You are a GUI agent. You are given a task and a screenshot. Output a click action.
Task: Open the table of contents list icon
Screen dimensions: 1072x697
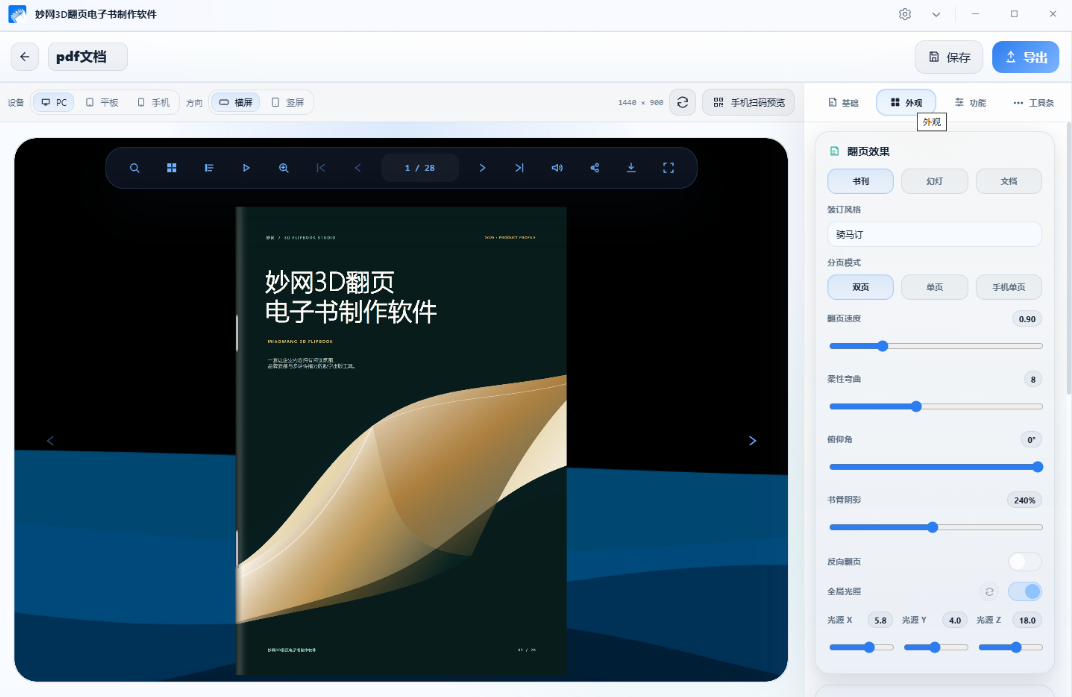click(x=209, y=168)
